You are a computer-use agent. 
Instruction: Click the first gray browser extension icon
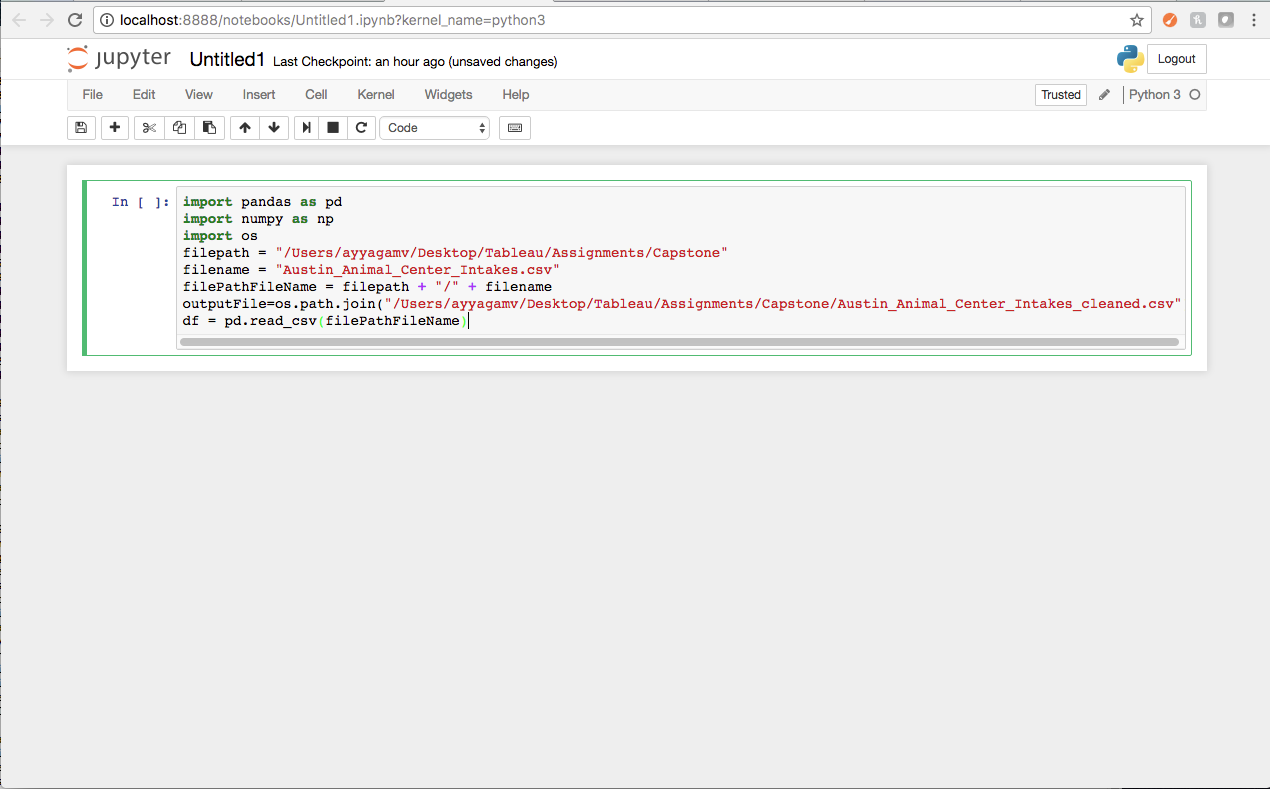point(1198,20)
